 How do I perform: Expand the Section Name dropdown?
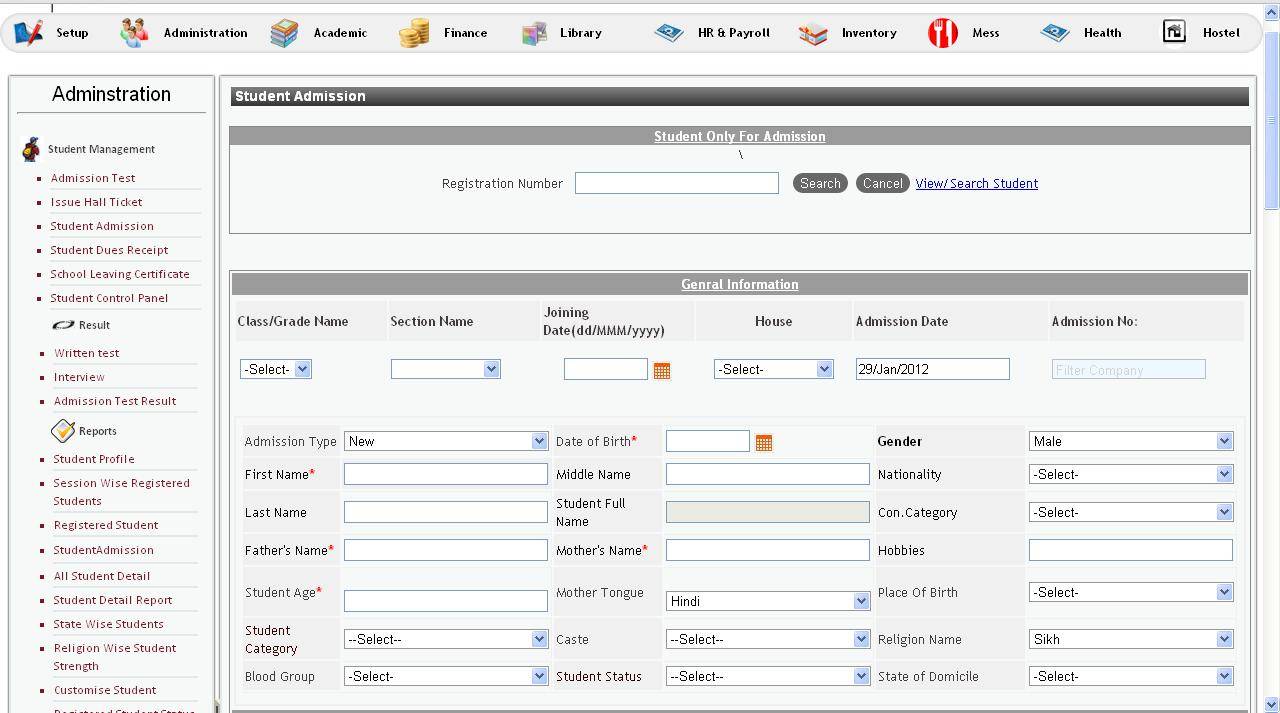[x=445, y=369]
